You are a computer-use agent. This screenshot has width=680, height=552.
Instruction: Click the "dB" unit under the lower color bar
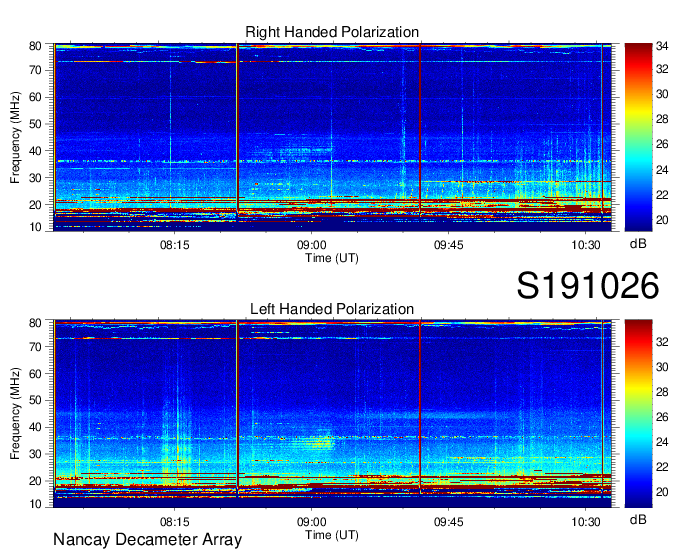(x=638, y=520)
